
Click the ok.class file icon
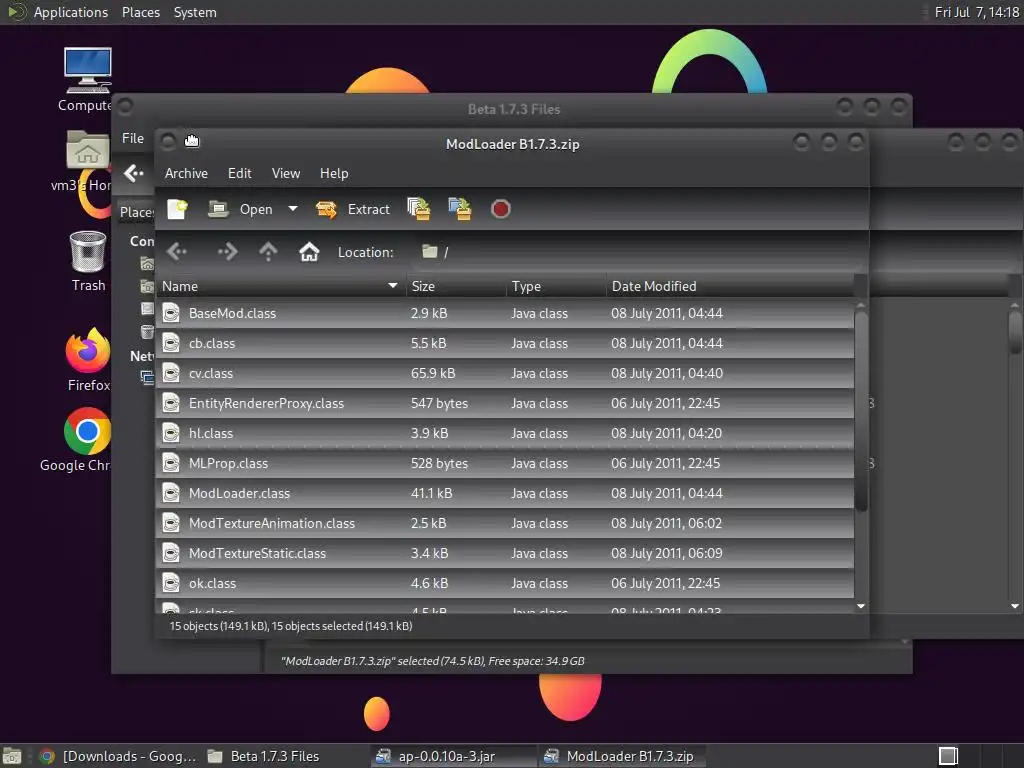pyautogui.click(x=171, y=584)
